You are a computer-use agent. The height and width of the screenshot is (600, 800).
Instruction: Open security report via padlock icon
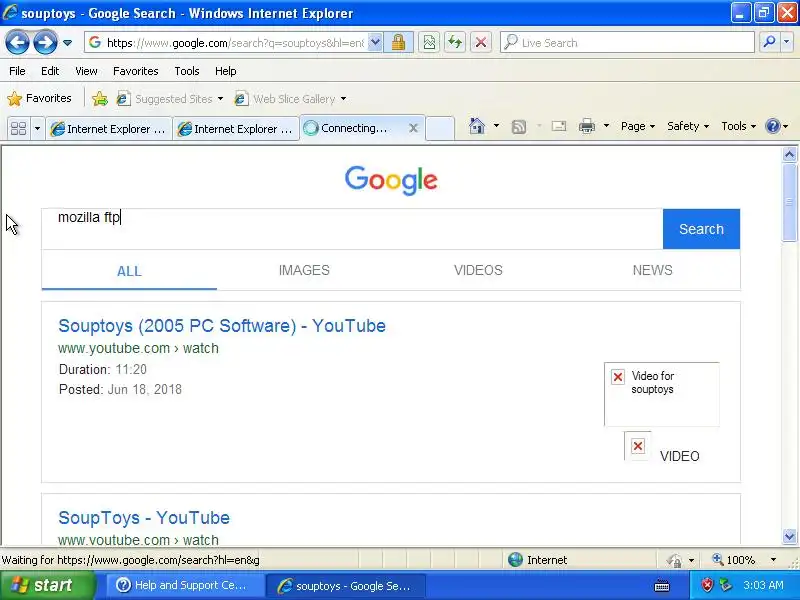(x=398, y=42)
